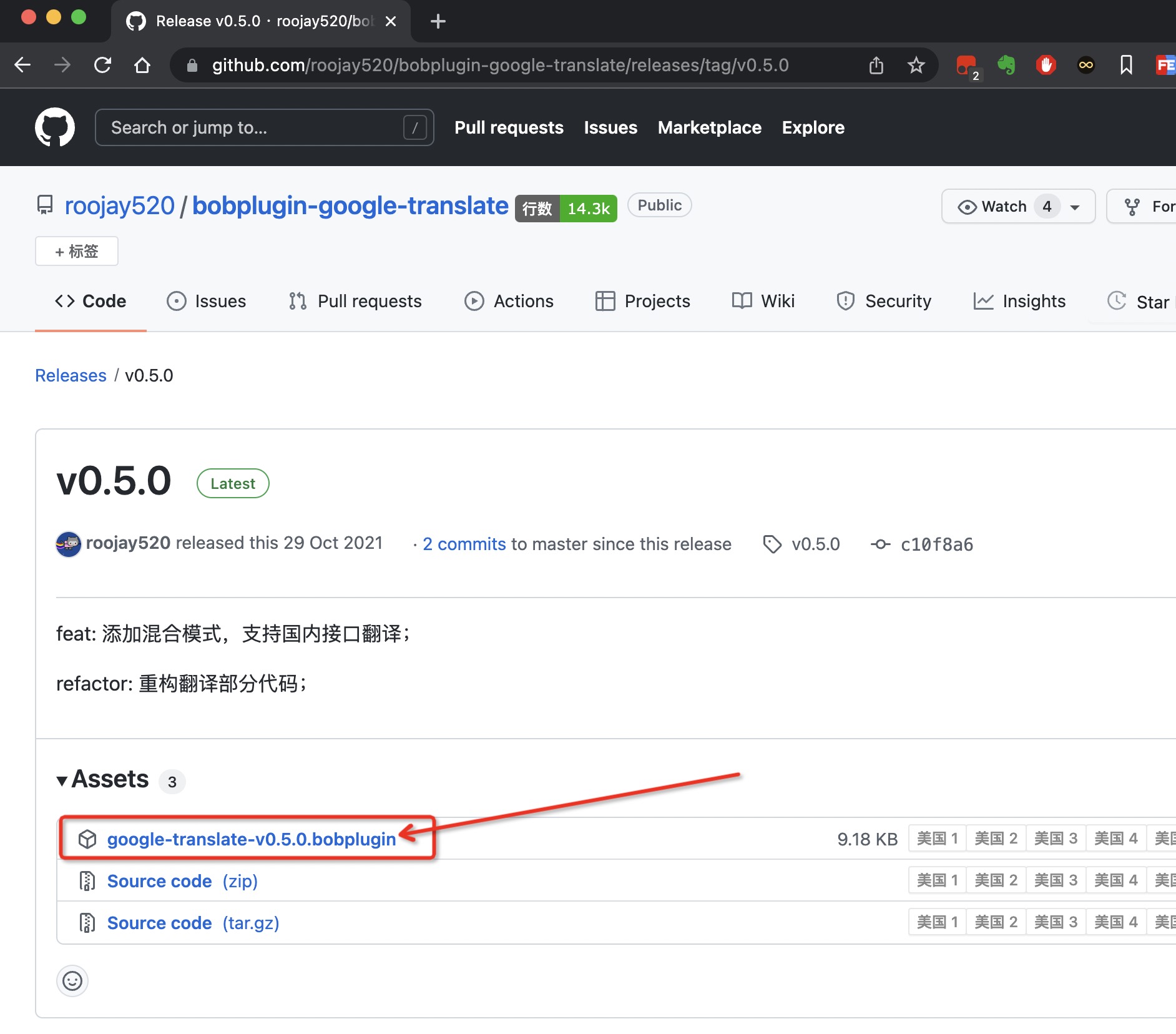Use 美国 1 mirror for Source code (tar.gz)

click(937, 922)
